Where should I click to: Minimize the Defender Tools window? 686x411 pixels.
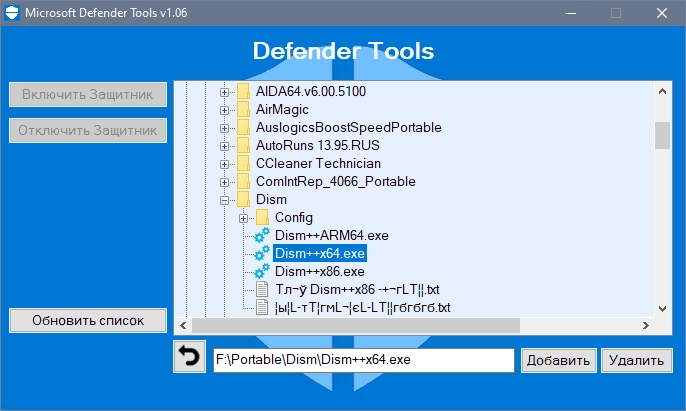coord(570,13)
